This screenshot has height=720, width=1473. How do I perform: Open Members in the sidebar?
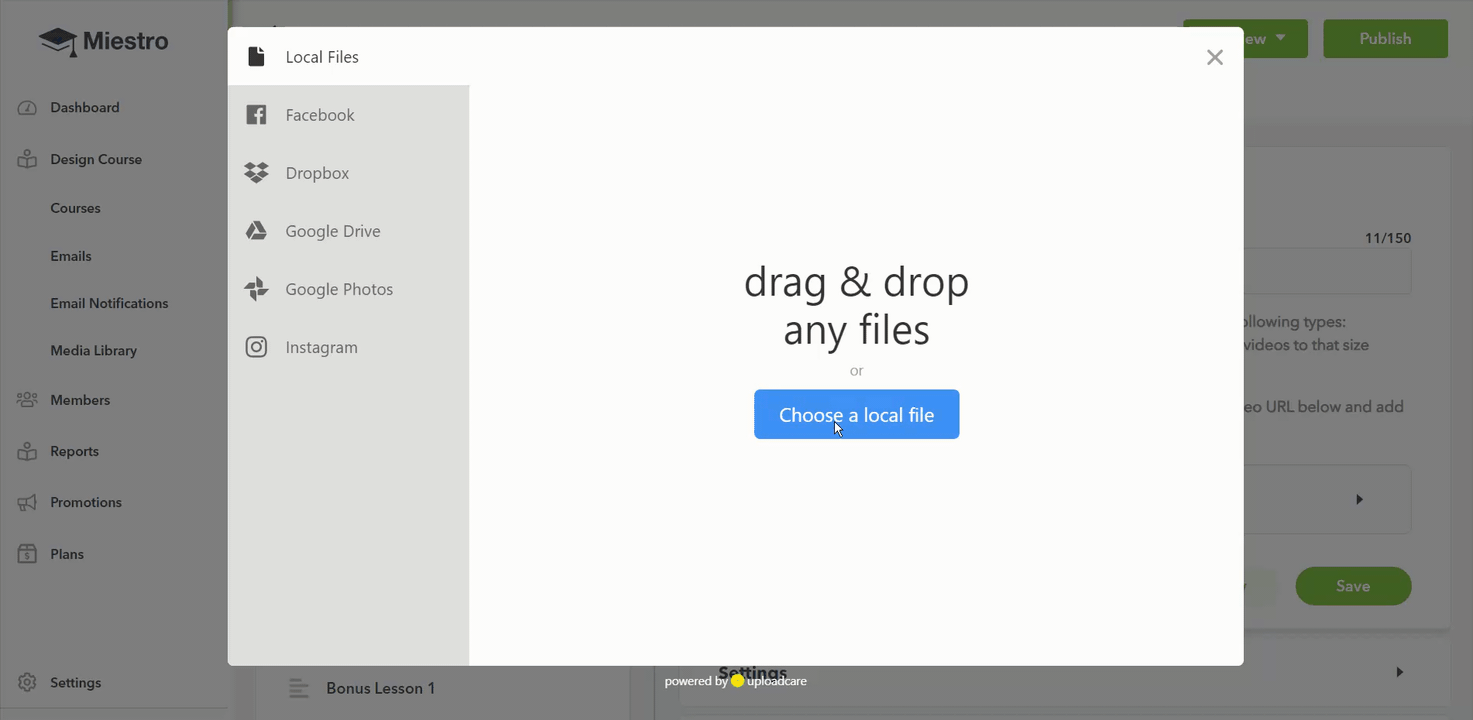pyautogui.click(x=80, y=400)
